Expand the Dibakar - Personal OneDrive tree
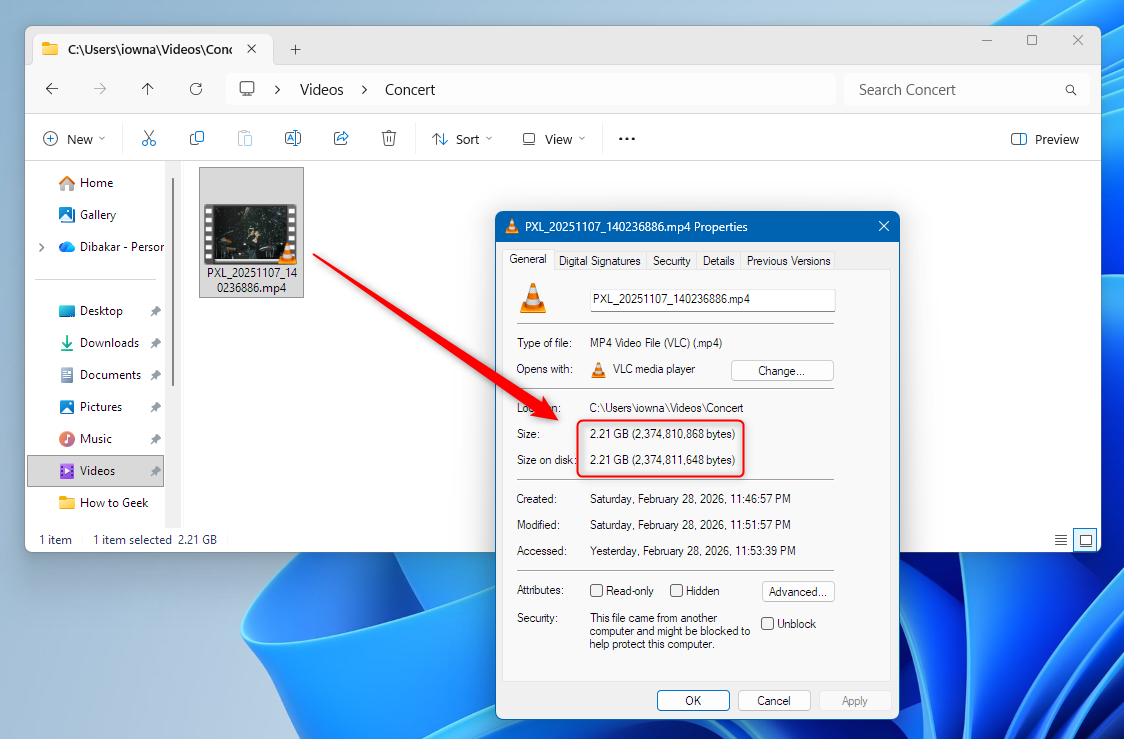 (x=42, y=247)
